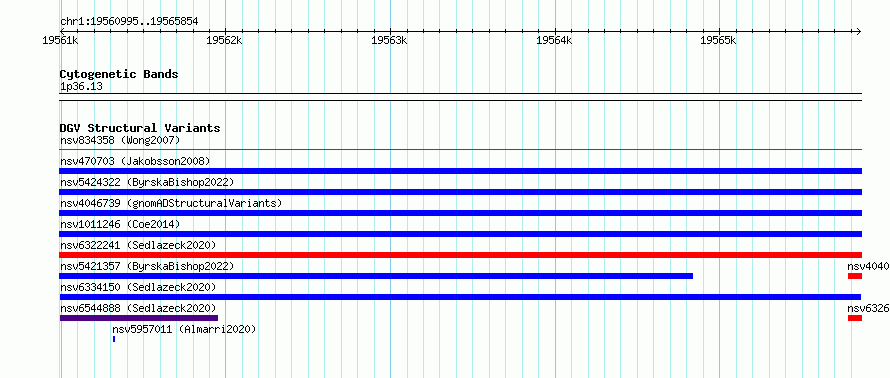Open nsv5424322 (ByrskaBishop2022) variant label
The height and width of the screenshot is (378, 890).
point(147,182)
